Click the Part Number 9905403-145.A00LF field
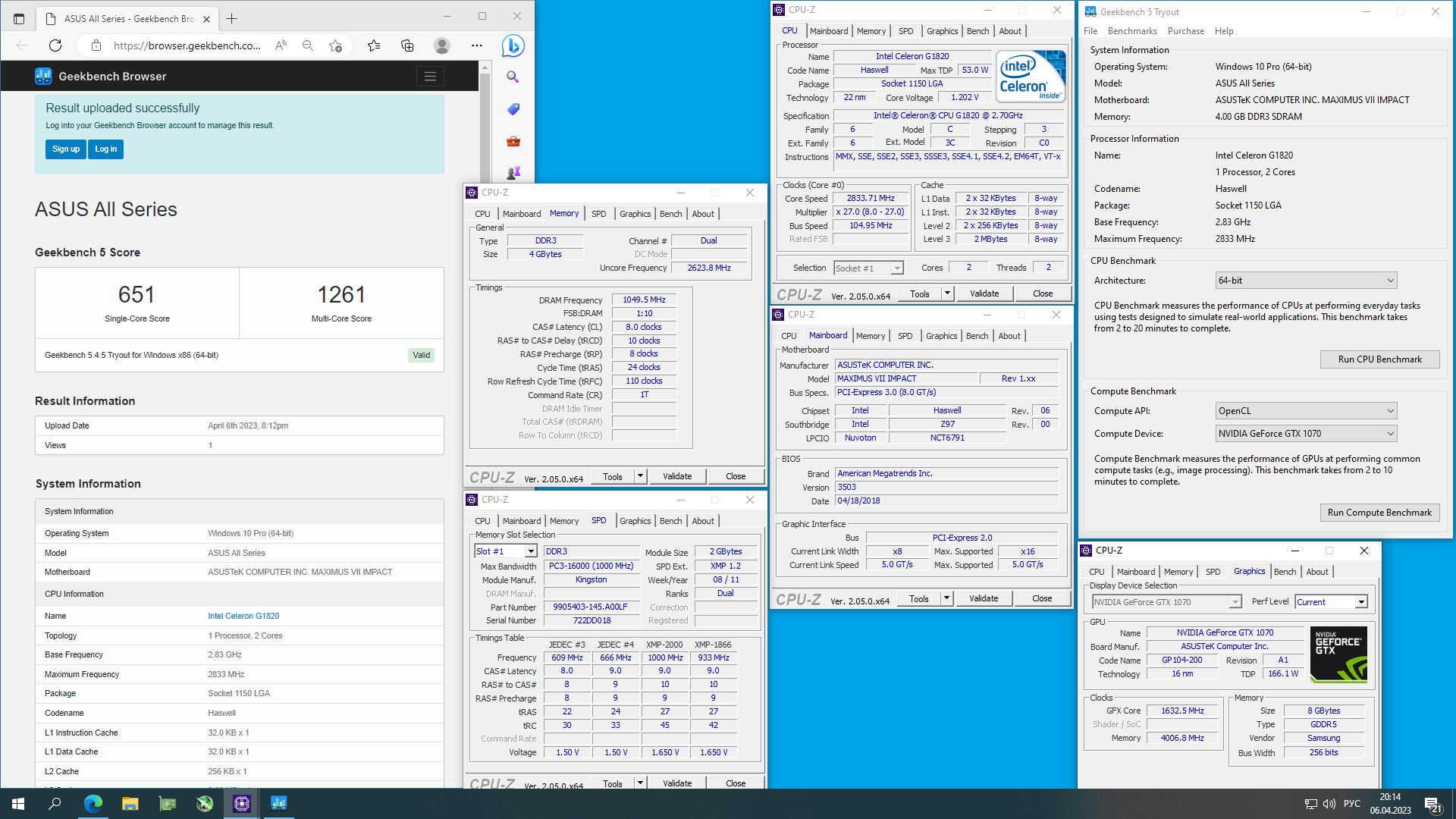Viewport: 1456px width, 819px height. pyautogui.click(x=590, y=607)
